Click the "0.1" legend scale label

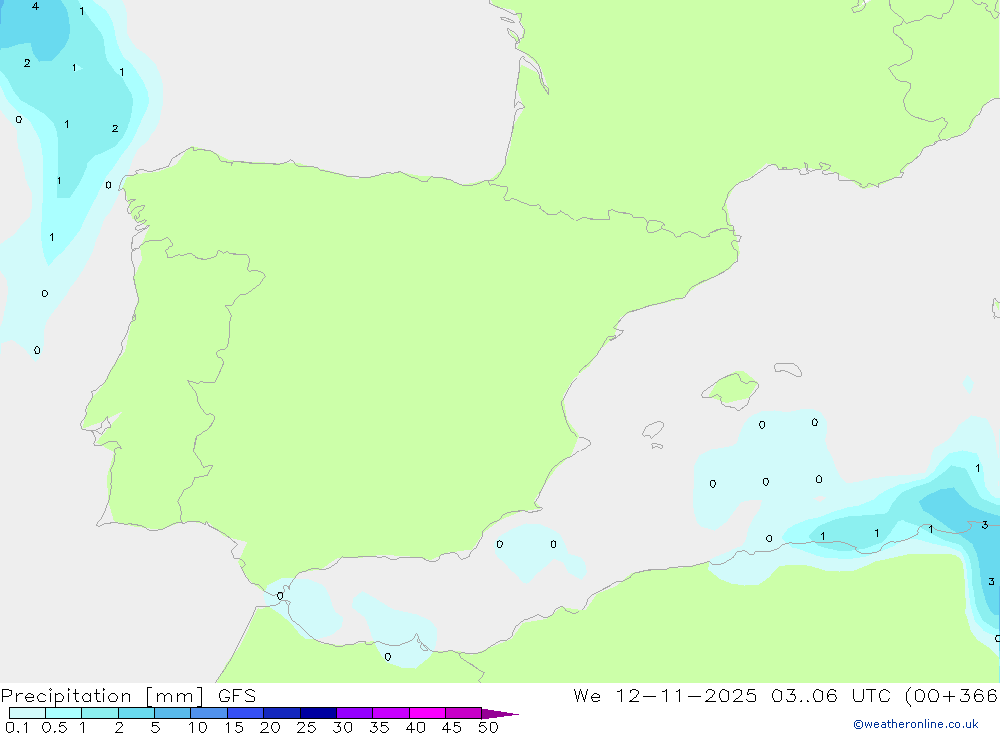[17, 727]
